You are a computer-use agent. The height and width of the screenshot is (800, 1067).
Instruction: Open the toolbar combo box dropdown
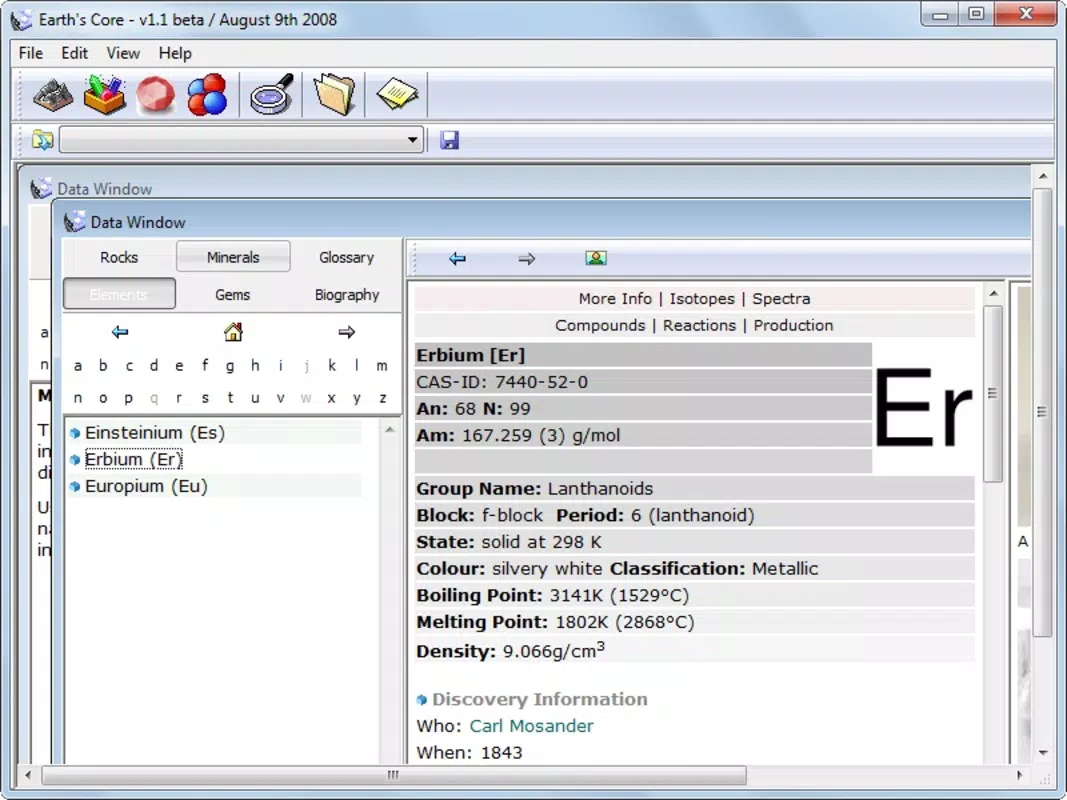click(412, 140)
